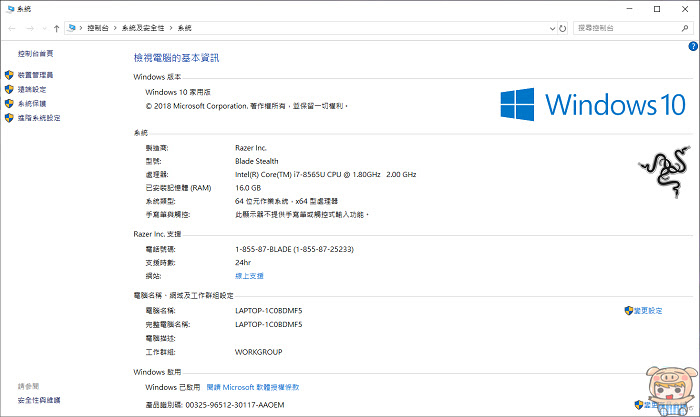Click product ID '00325-96512-30117-AAOEM'
The height and width of the screenshot is (417, 700).
click(x=235, y=405)
